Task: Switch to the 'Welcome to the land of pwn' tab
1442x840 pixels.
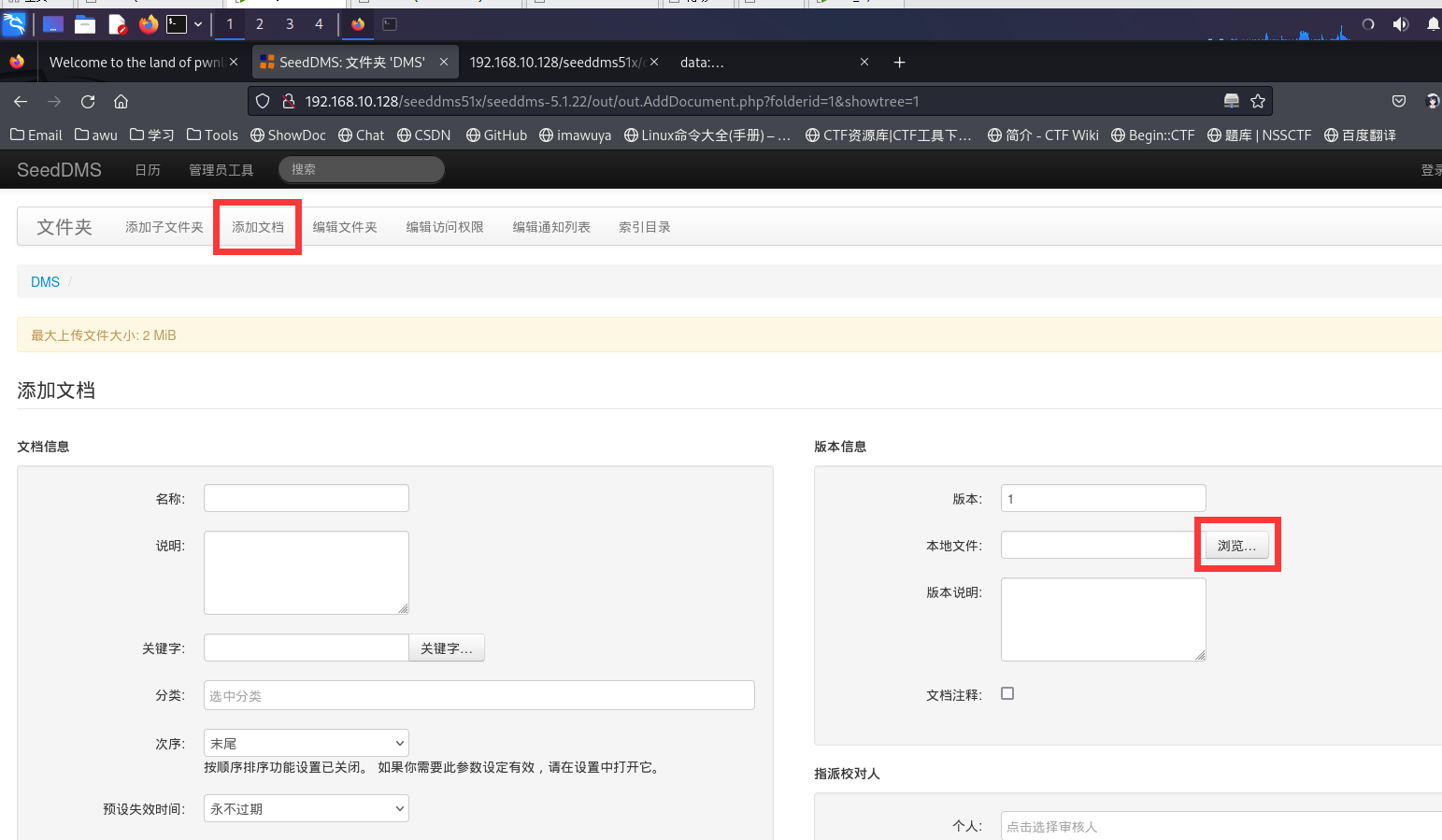Action: [x=136, y=63]
